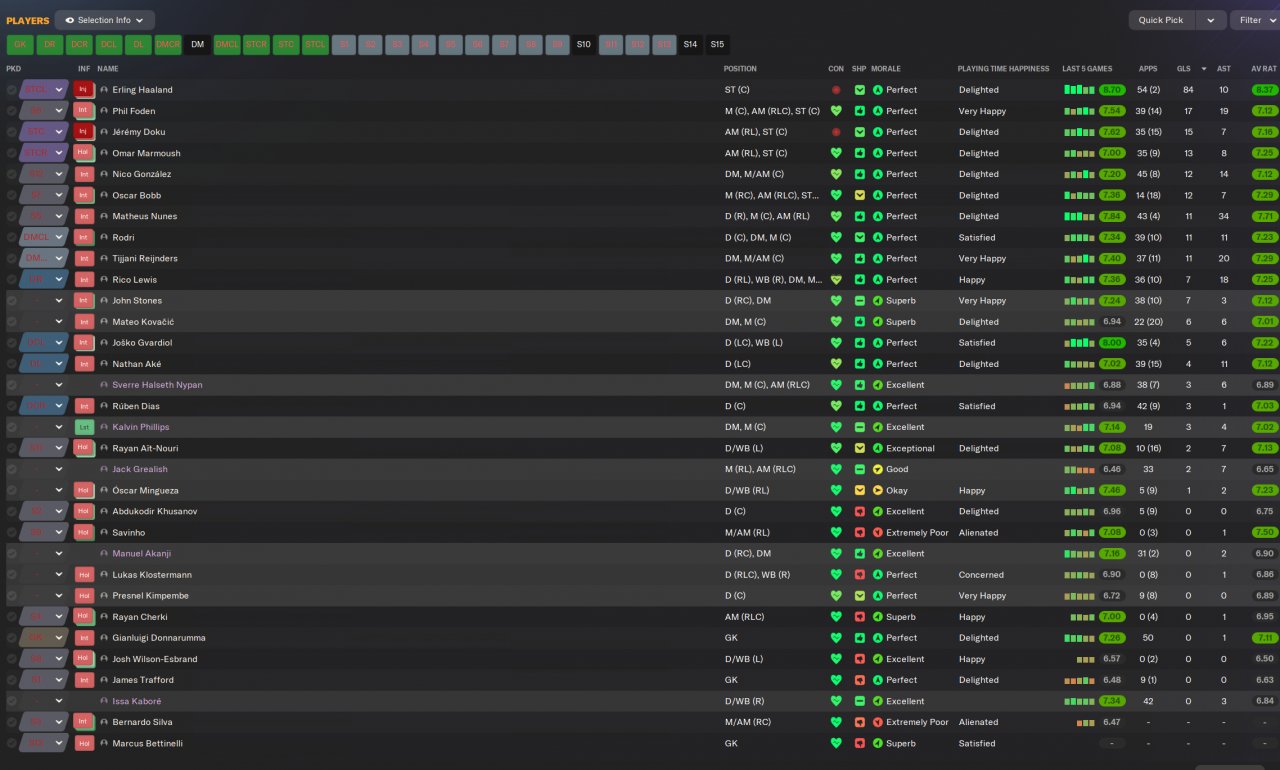Click Savinho's red Extremely Poor morale icon

coord(877,532)
